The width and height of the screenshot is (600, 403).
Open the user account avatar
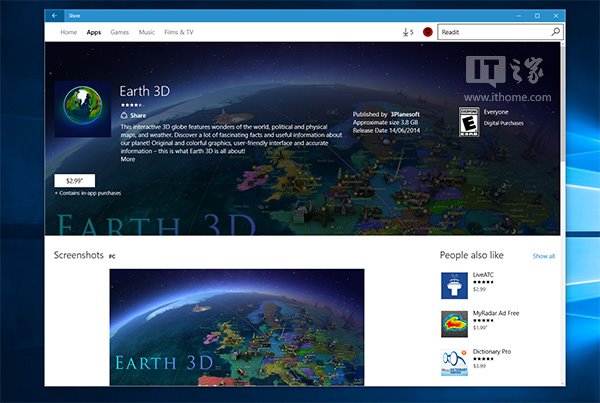pyautogui.click(x=428, y=32)
